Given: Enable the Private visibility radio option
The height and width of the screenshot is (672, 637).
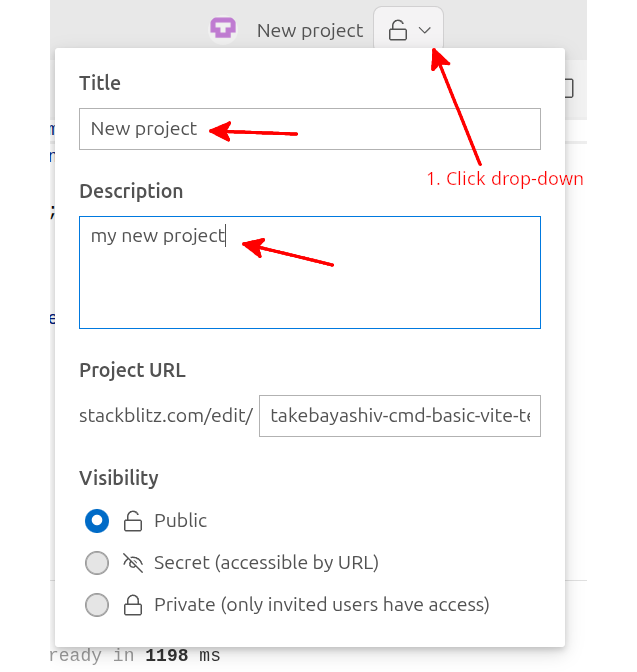Looking at the screenshot, I should click(x=97, y=605).
